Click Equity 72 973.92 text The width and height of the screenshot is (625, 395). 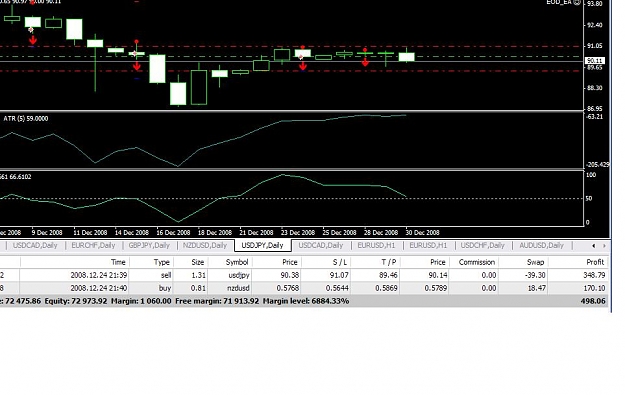coord(76,301)
